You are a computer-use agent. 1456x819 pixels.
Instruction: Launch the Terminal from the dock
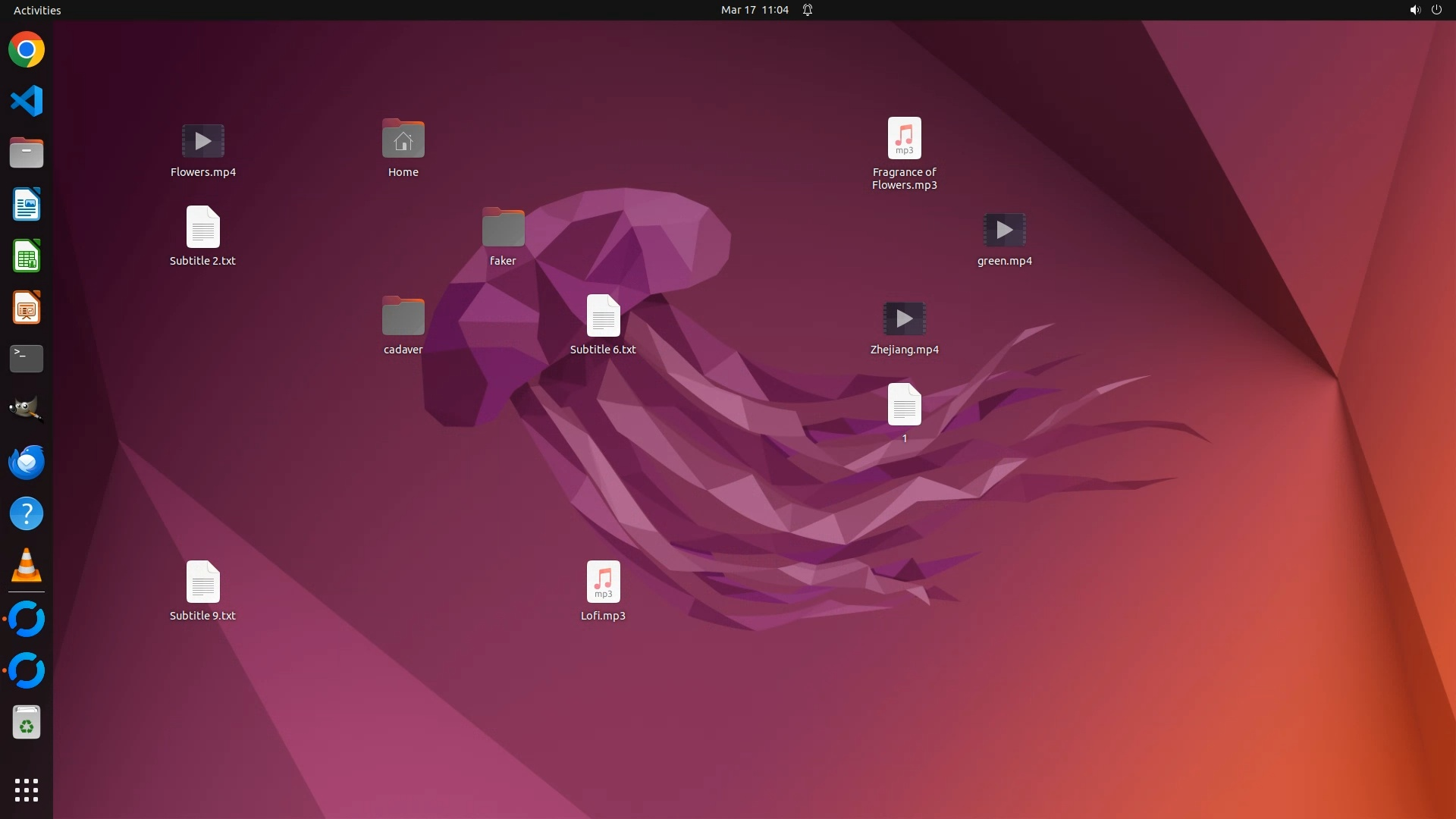tap(27, 359)
